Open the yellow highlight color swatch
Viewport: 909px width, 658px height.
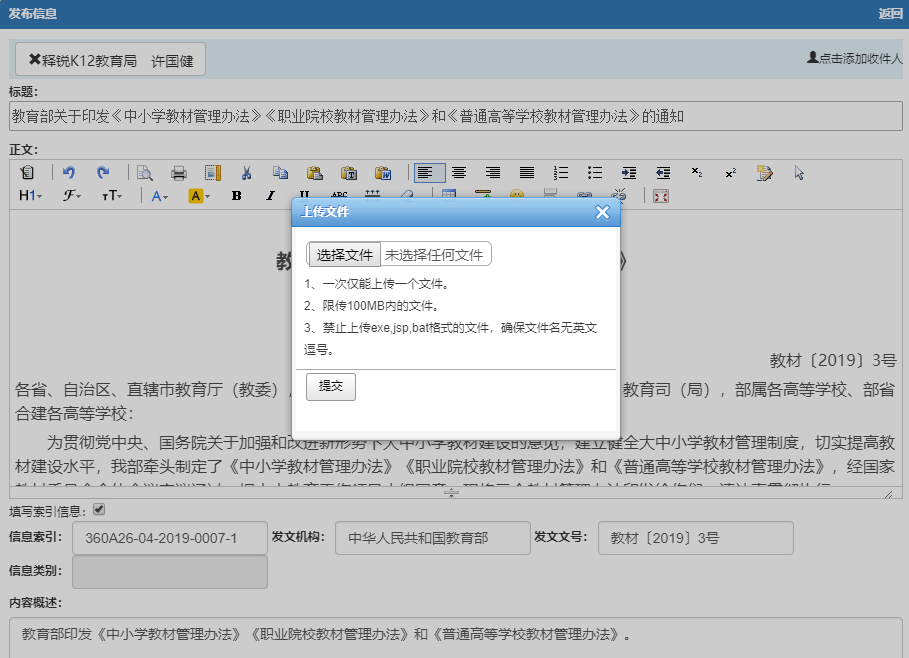[197, 195]
